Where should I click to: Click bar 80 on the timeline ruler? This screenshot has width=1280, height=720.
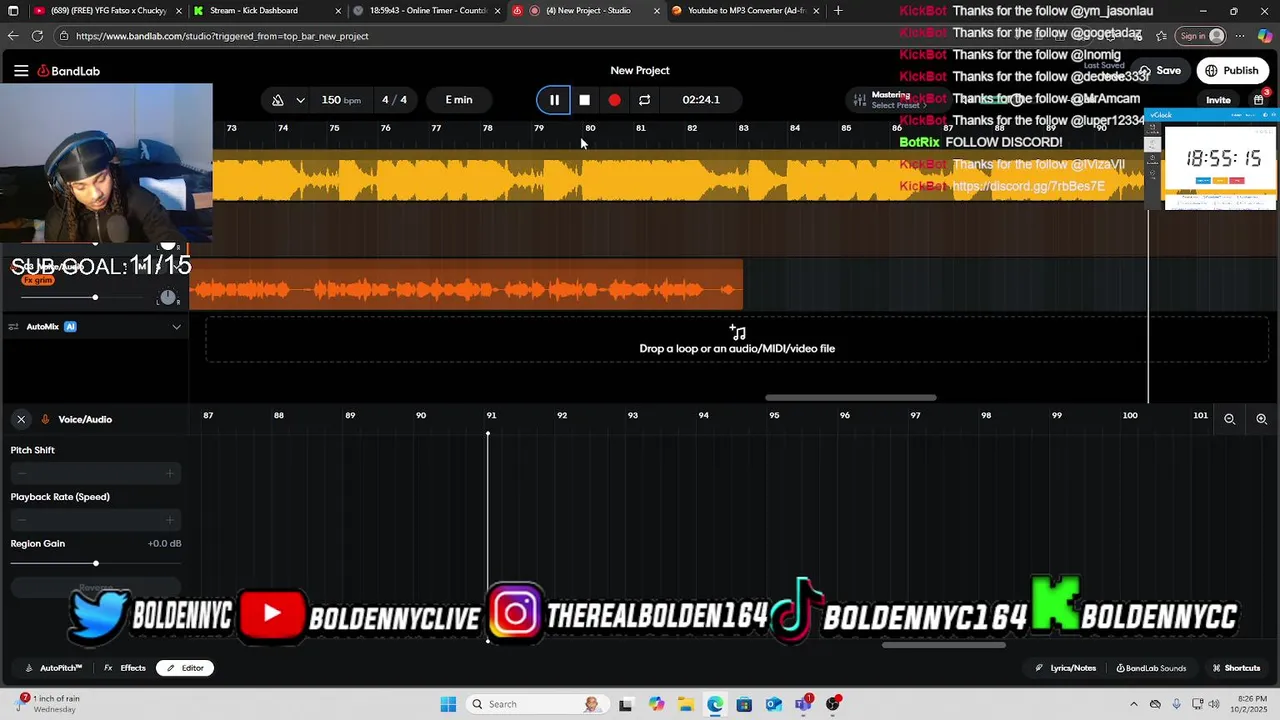pos(590,128)
